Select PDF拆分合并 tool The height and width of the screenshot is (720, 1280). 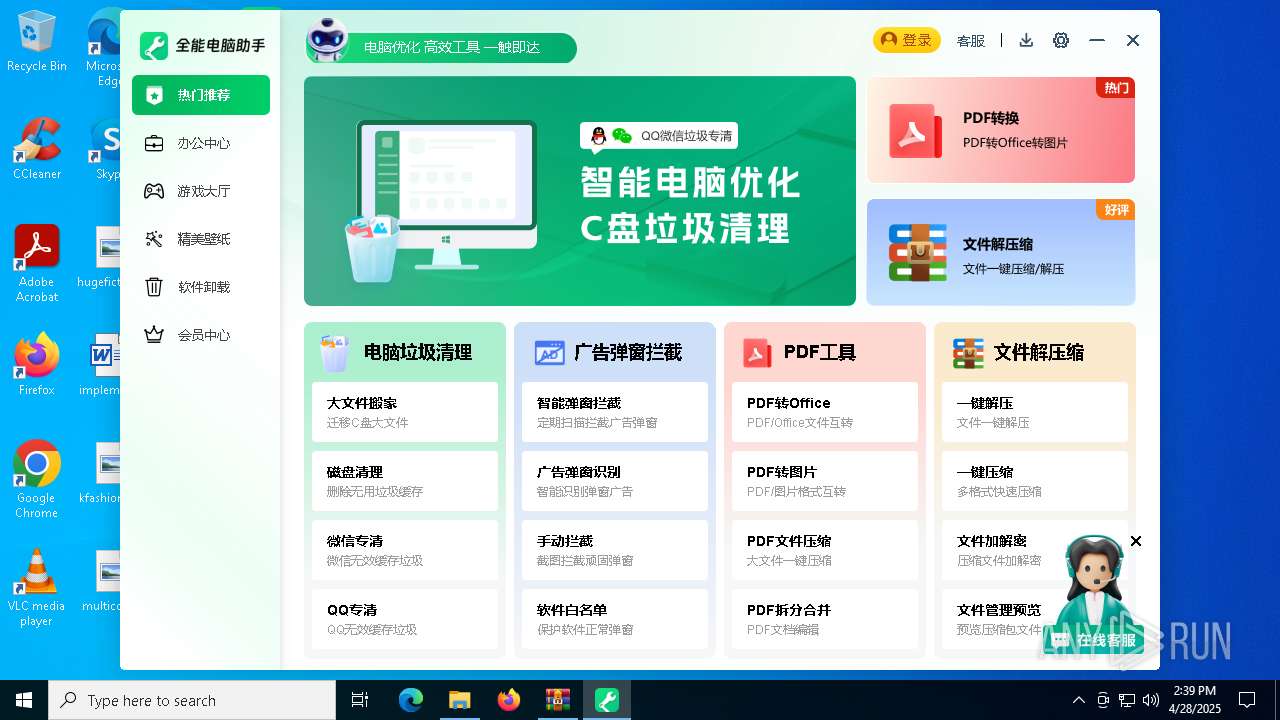[x=825, y=619]
